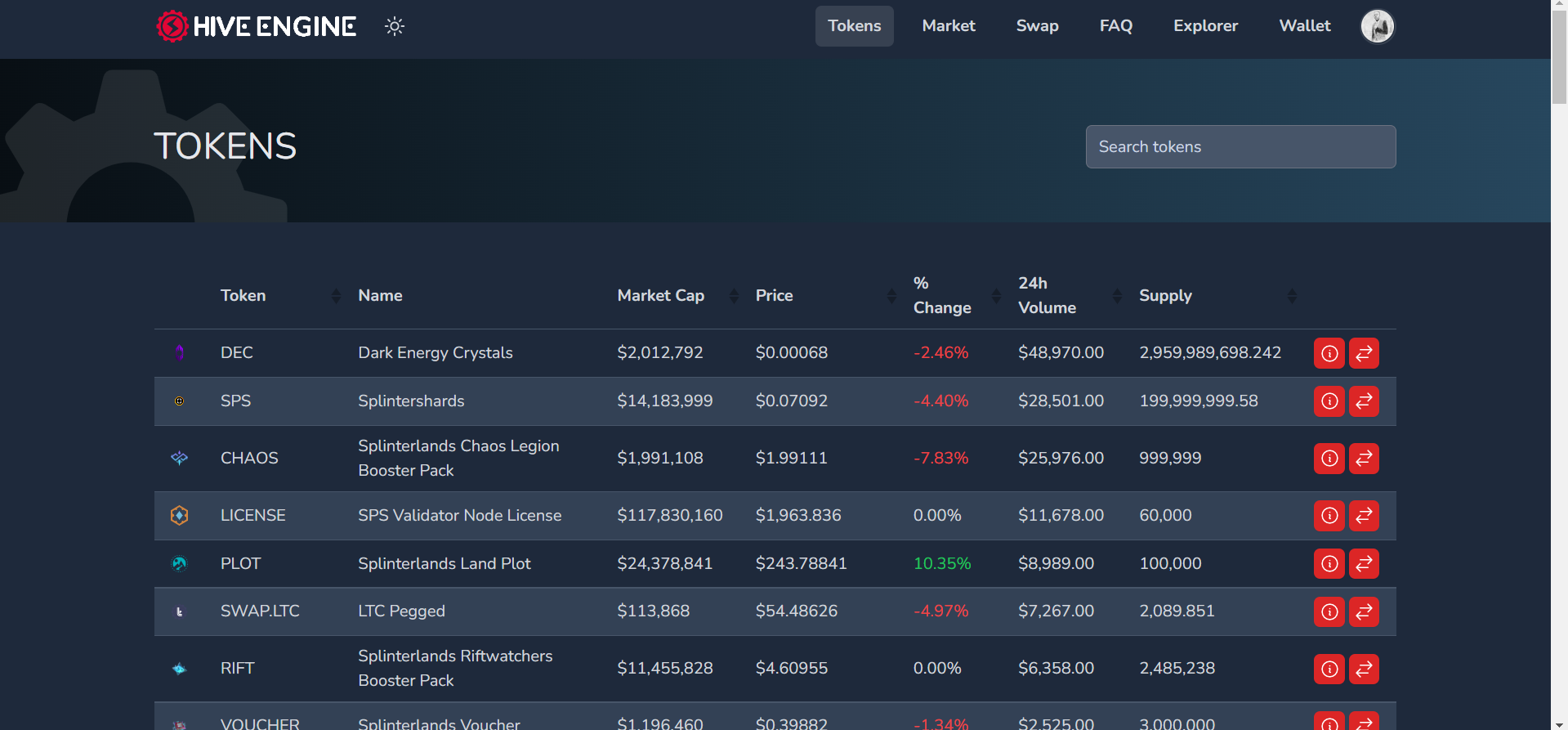Screen dimensions: 1568x730
Task: Click swap icon for CHAOS token
Action: point(1364,459)
